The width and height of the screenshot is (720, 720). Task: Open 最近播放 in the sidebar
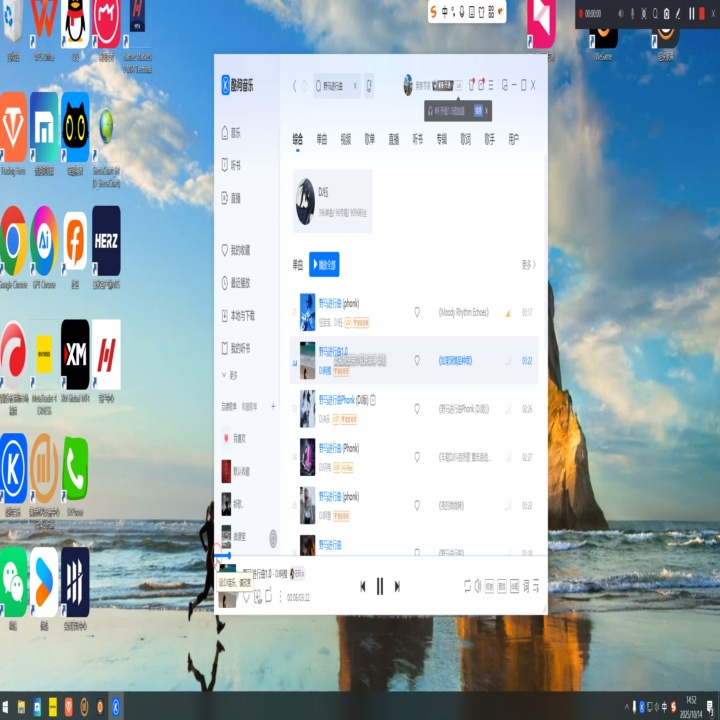click(236, 283)
